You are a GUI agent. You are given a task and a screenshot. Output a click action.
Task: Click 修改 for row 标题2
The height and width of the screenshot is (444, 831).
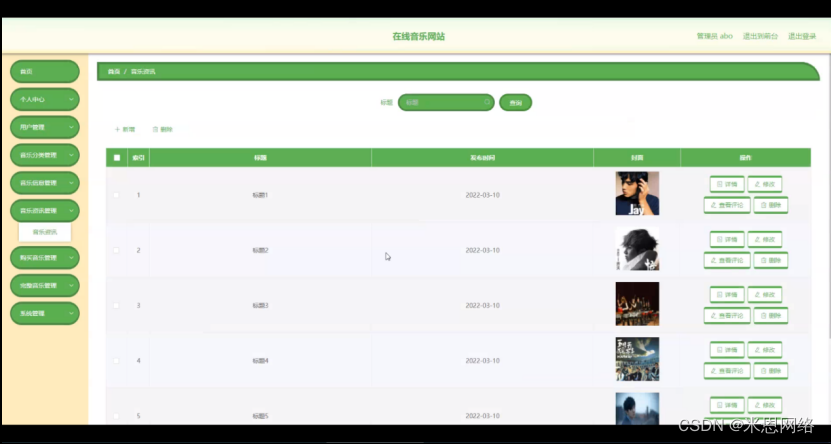765,239
